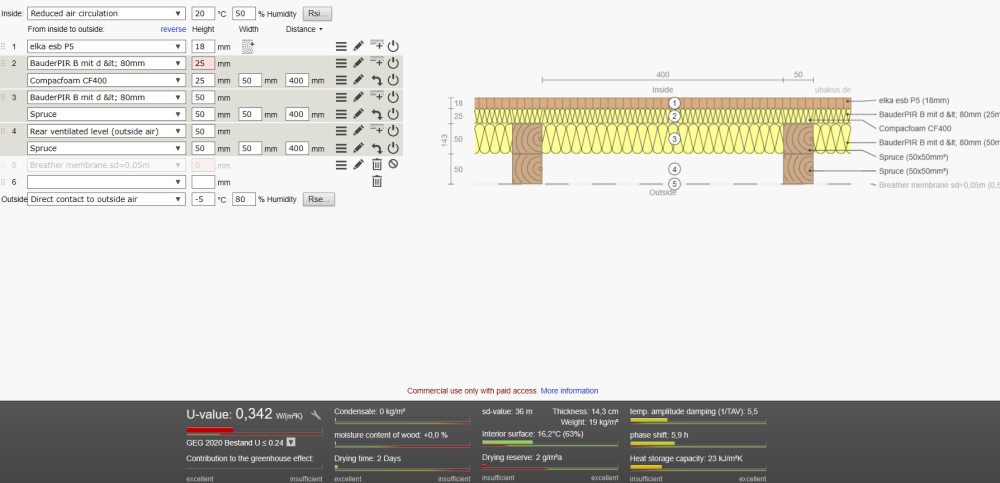The width and height of the screenshot is (1000, 483).
Task: Remove layer 3 Spruce framing using arrow icon
Action: (377, 114)
